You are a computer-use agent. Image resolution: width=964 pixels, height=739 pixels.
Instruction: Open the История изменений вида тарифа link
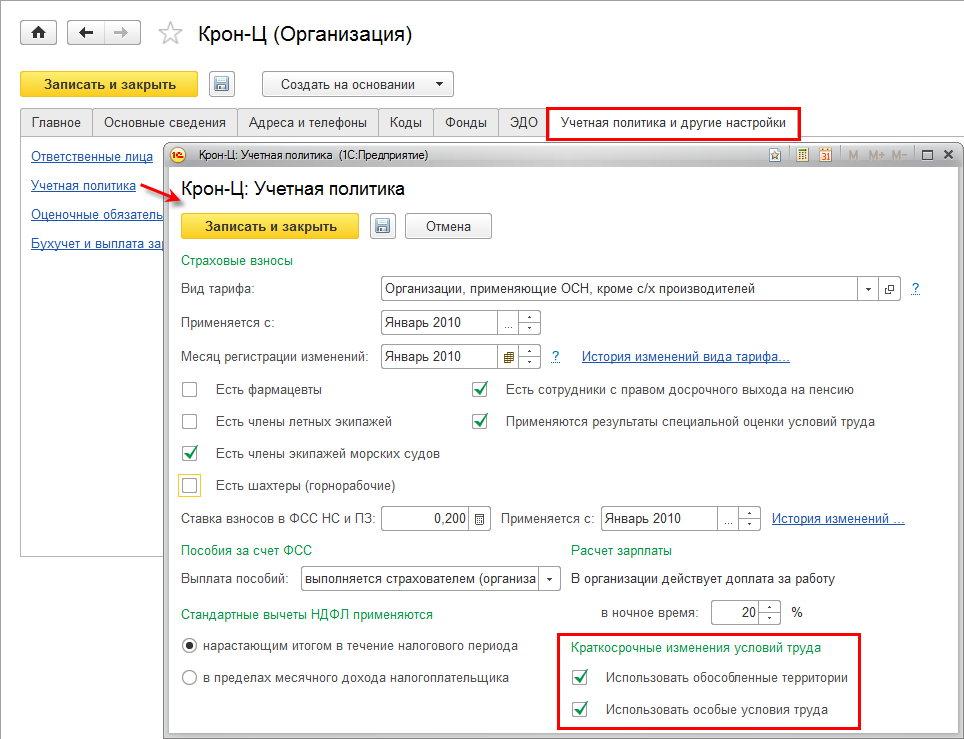[686, 356]
